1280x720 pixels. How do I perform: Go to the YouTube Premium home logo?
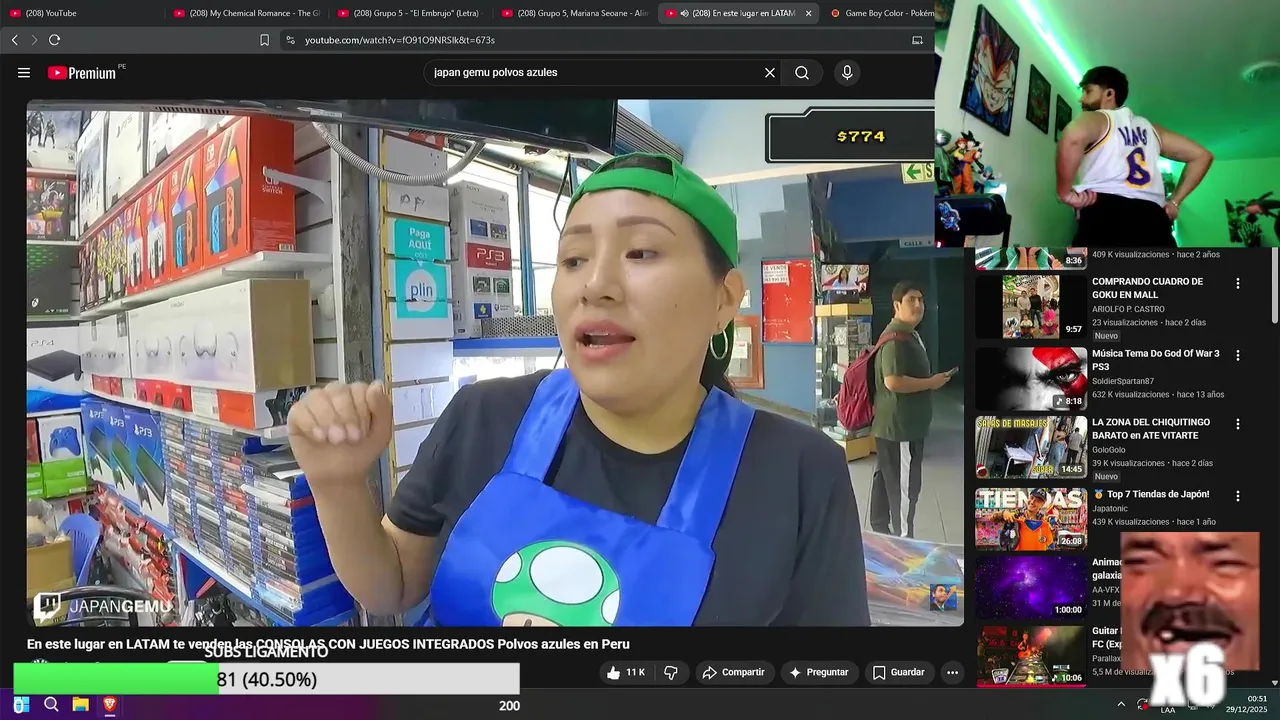(x=82, y=73)
